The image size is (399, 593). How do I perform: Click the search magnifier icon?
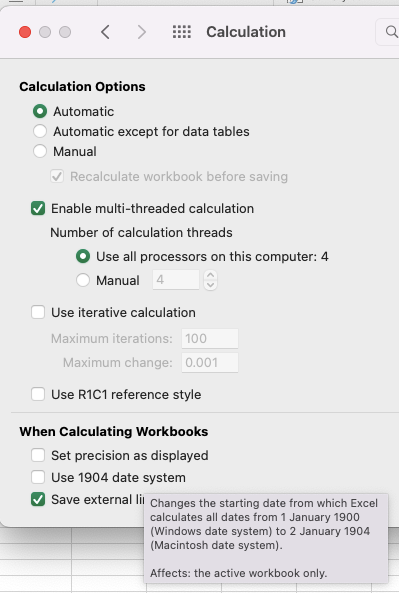coord(391,32)
